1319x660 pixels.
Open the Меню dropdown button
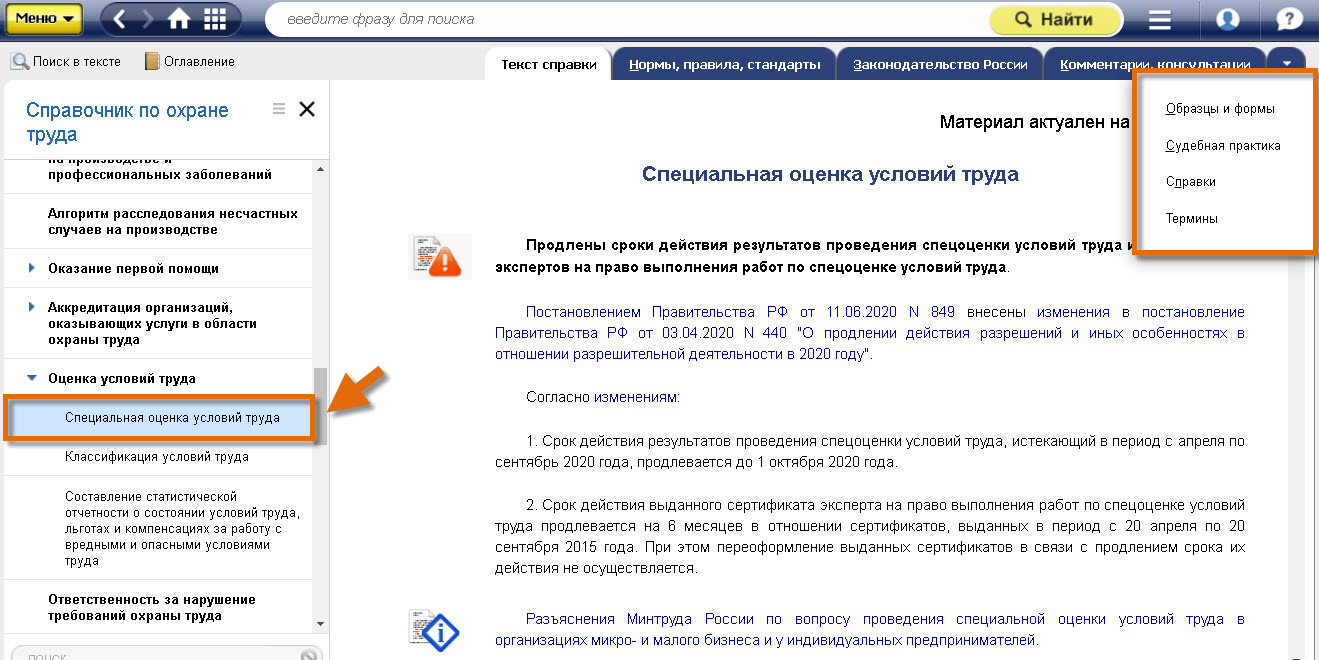click(43, 19)
